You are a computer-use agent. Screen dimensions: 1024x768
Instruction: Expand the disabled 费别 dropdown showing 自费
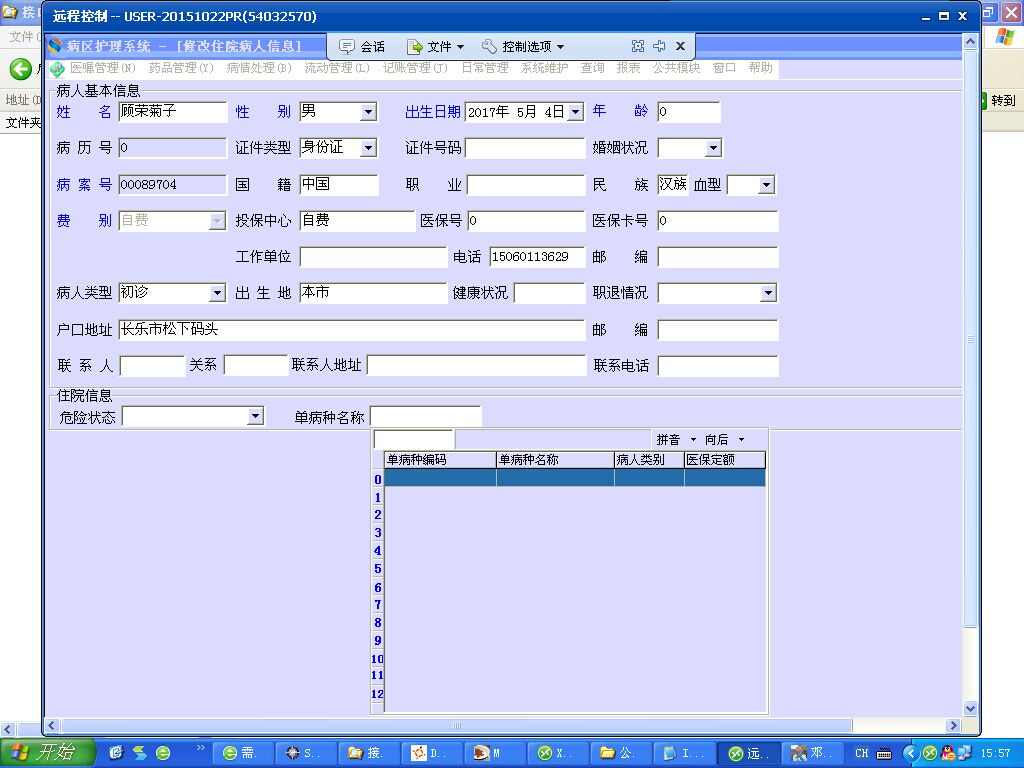[217, 221]
